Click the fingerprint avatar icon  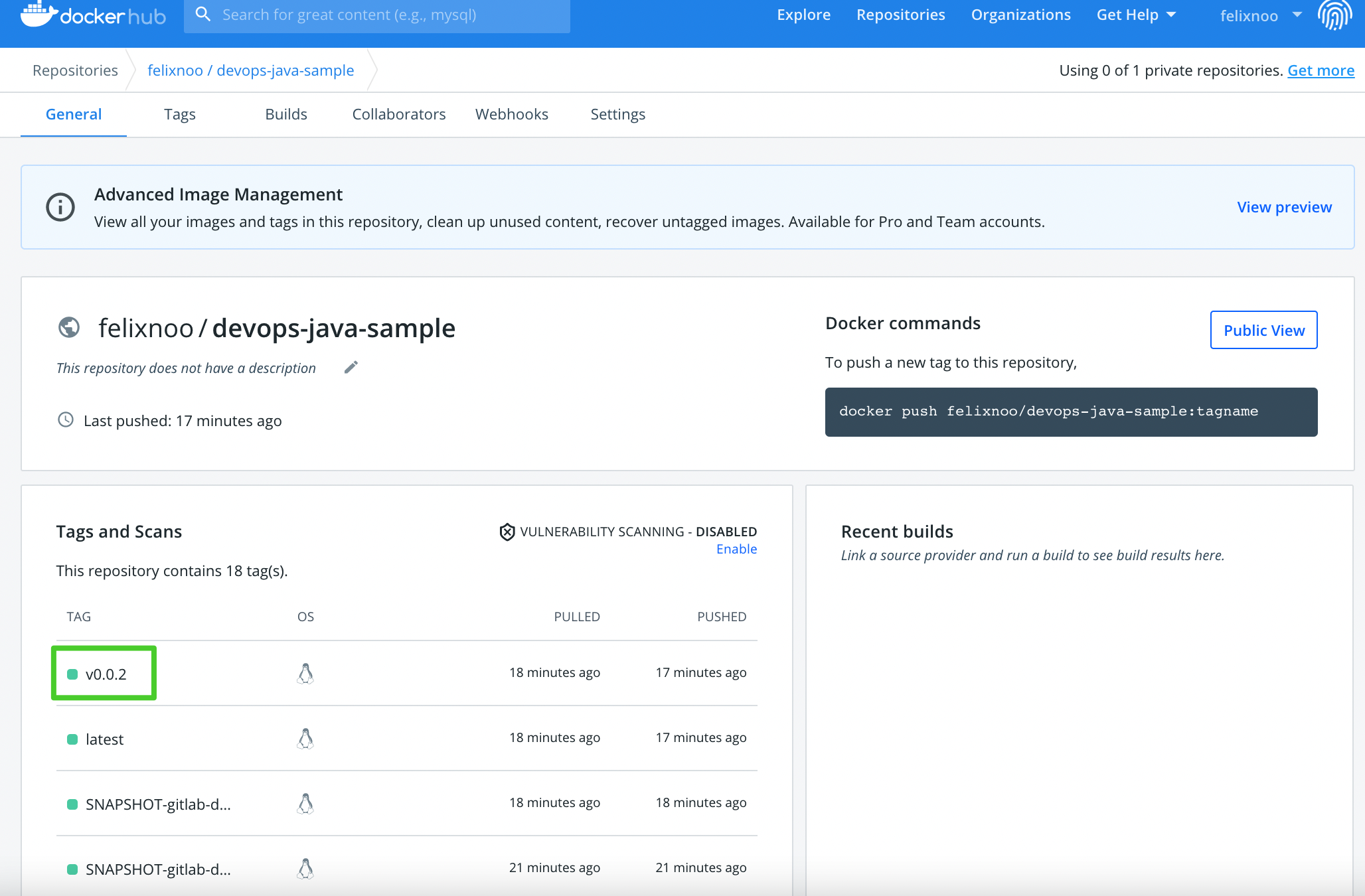click(1334, 15)
